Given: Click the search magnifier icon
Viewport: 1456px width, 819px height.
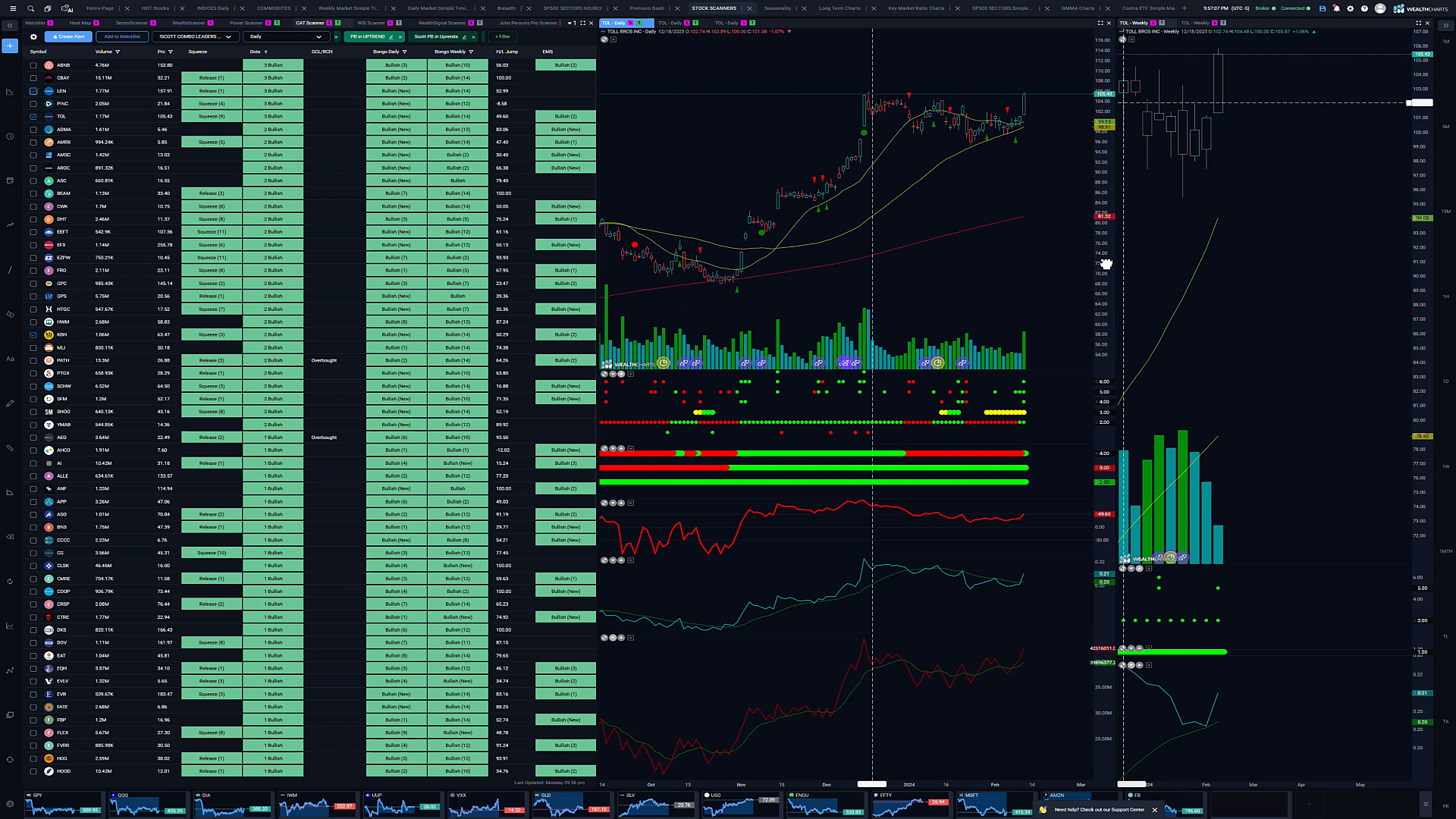Looking at the screenshot, I should (x=31, y=8).
